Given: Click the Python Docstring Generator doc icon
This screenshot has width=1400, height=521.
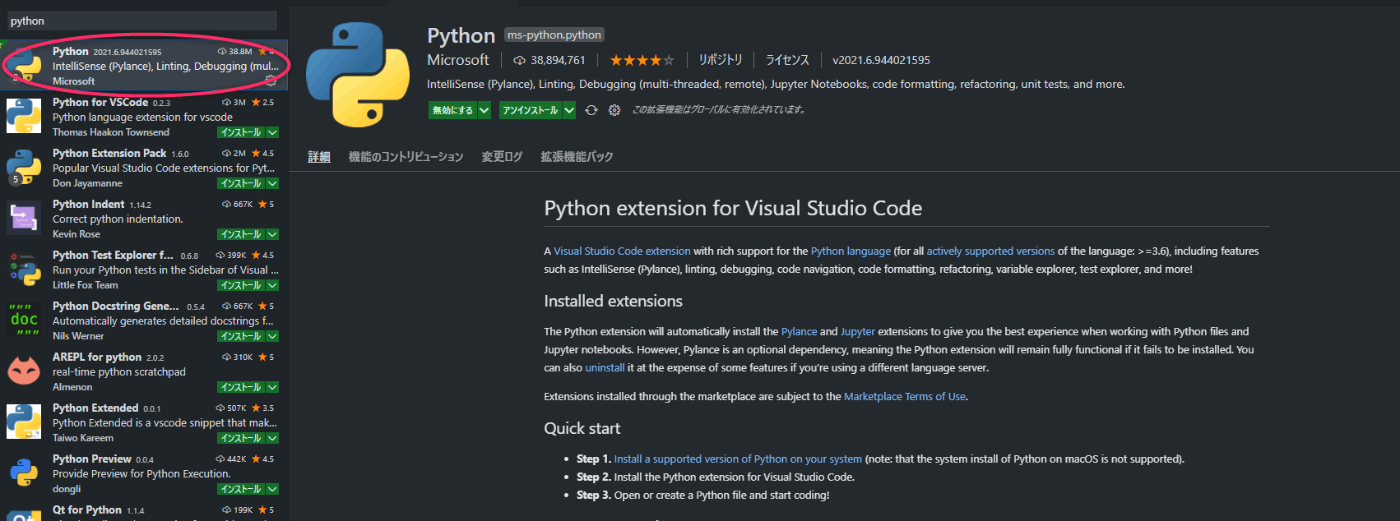Looking at the screenshot, I should (x=24, y=320).
